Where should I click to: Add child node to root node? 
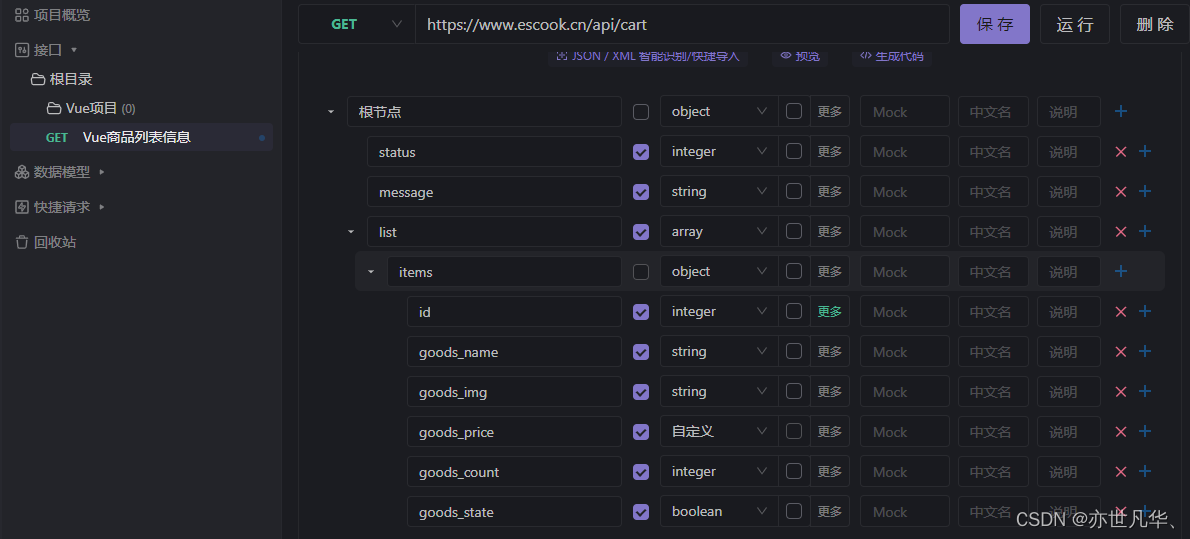1121,112
